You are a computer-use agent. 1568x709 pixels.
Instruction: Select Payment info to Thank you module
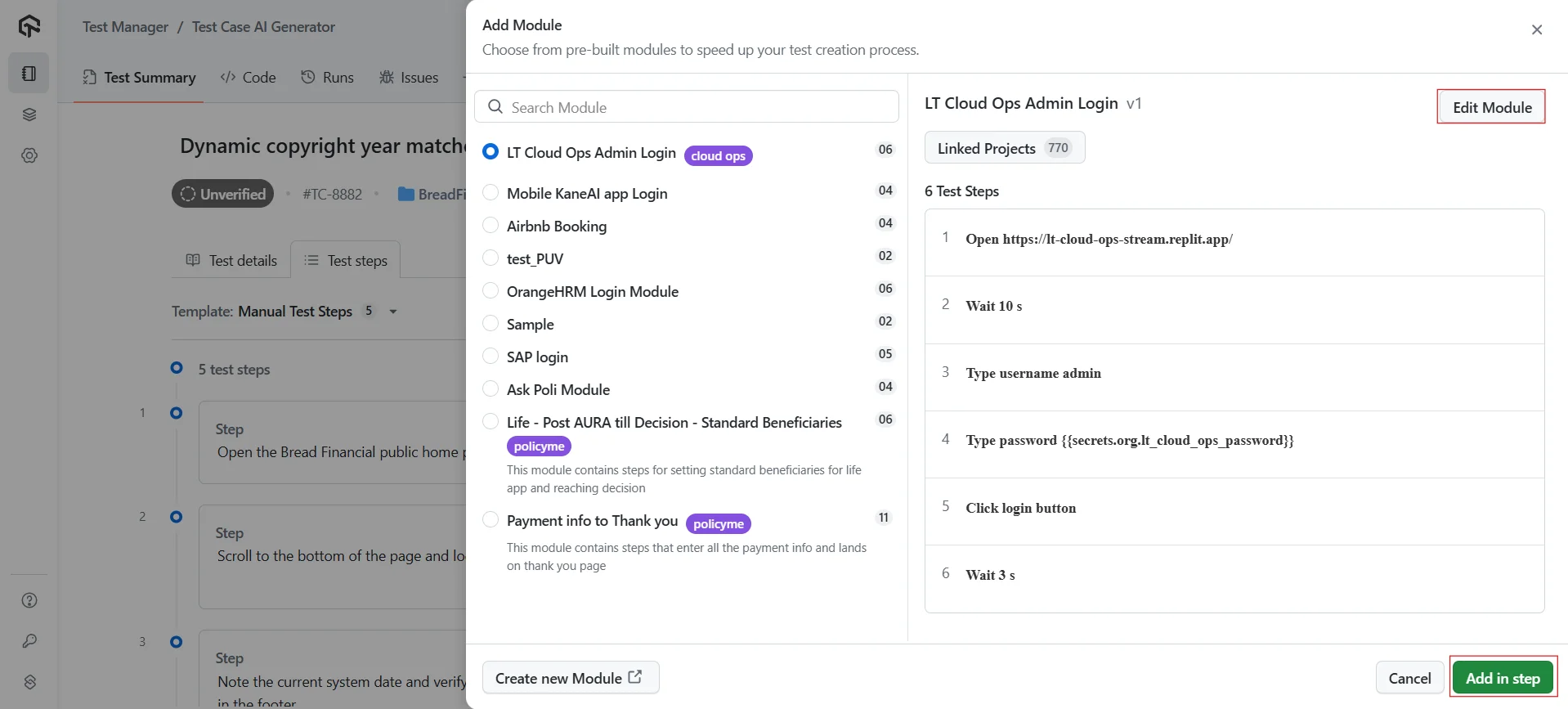(x=491, y=520)
